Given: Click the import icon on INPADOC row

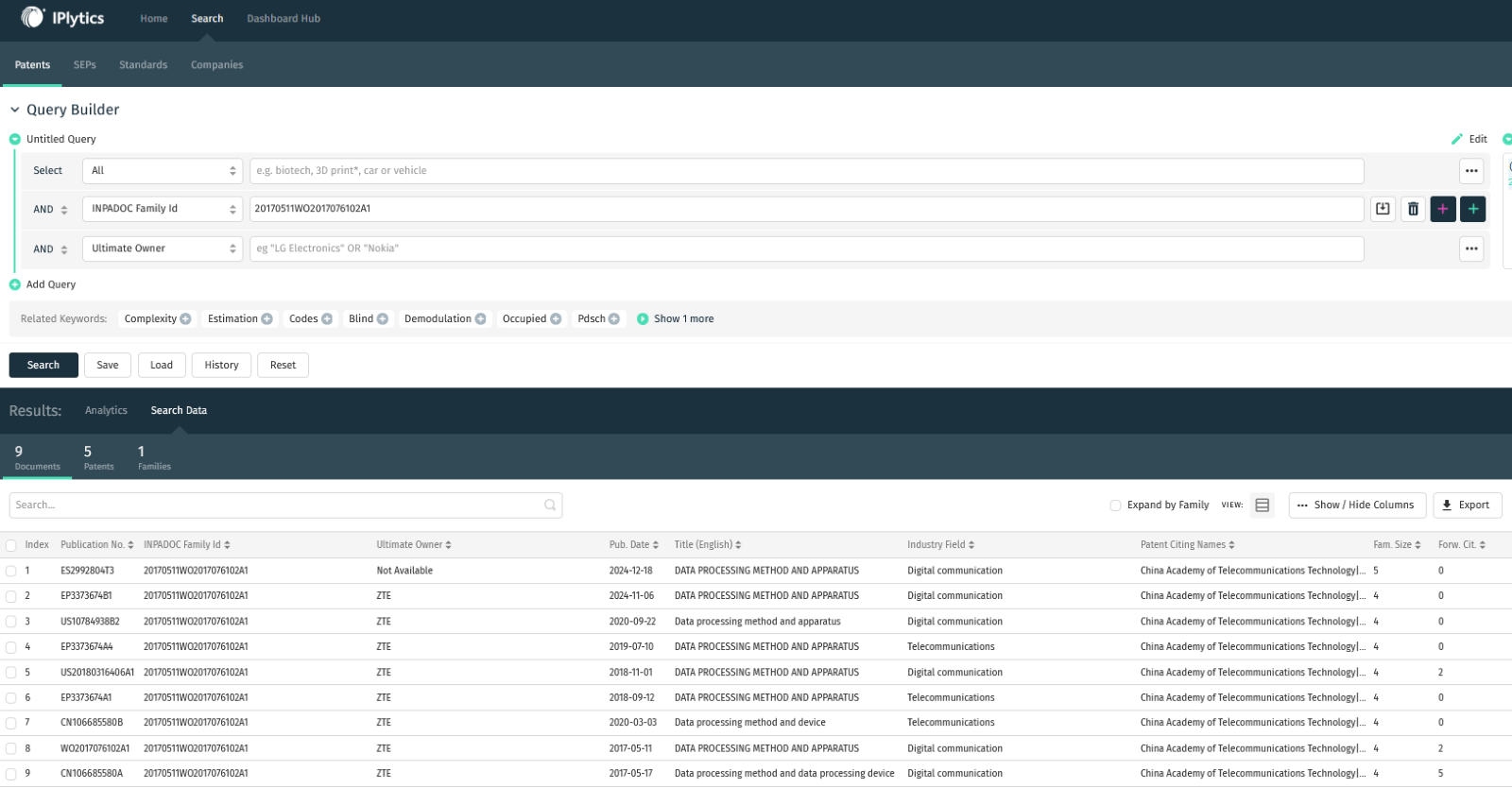Looking at the screenshot, I should pyautogui.click(x=1383, y=209).
